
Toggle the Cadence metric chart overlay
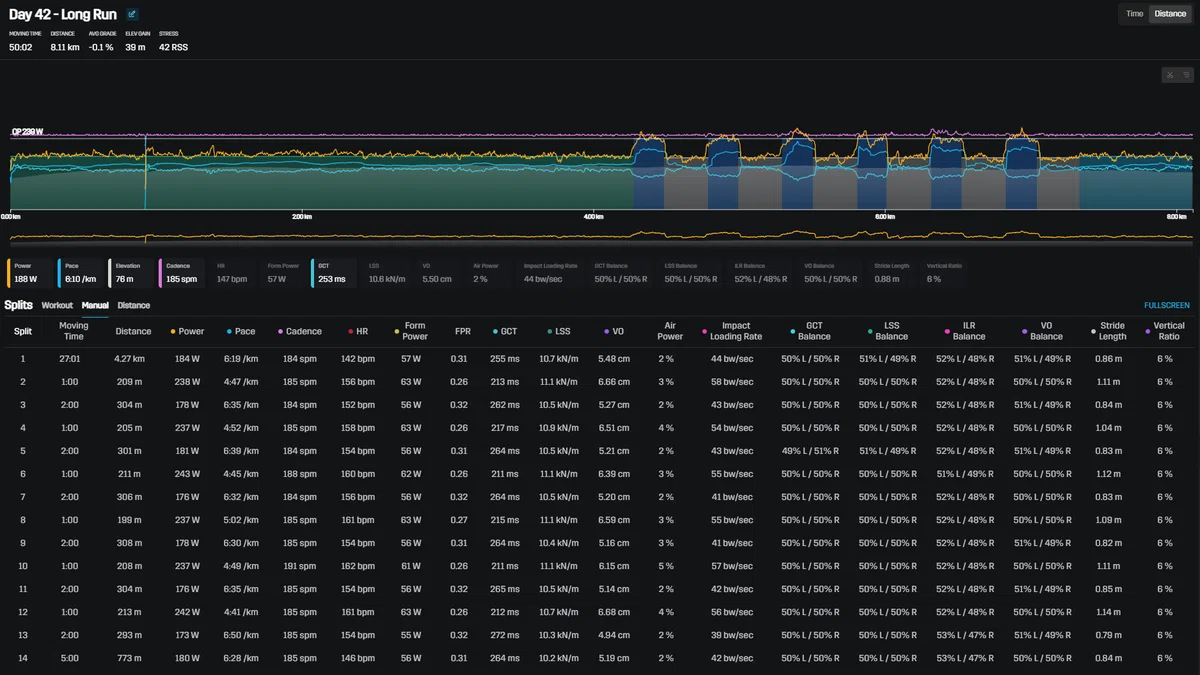pyautogui.click(x=182, y=273)
